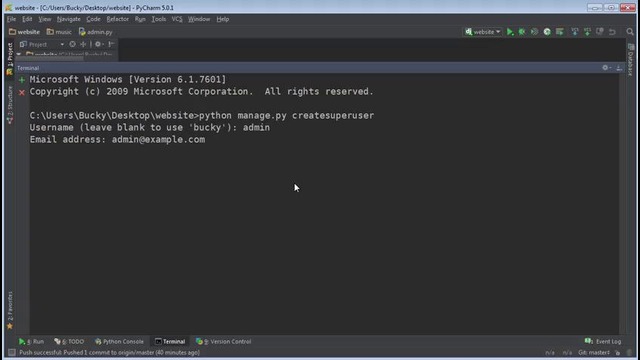Open Project panel gear settings
This screenshot has height=360, width=640.
pos(98,44)
